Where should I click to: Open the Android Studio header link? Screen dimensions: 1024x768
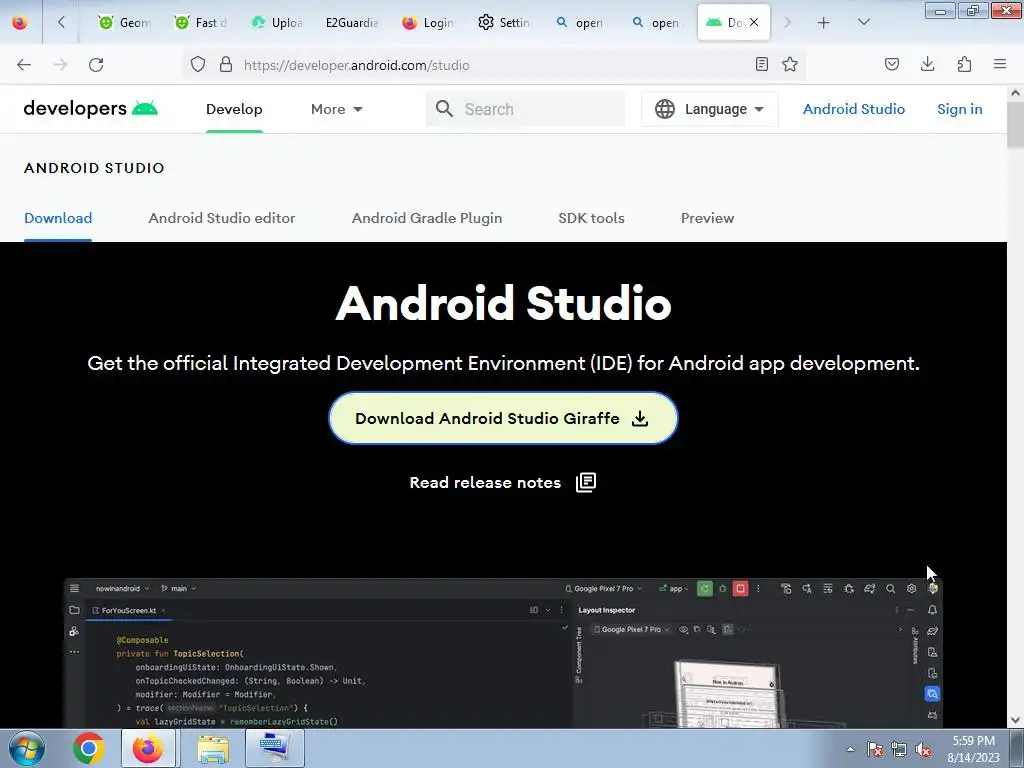(854, 109)
